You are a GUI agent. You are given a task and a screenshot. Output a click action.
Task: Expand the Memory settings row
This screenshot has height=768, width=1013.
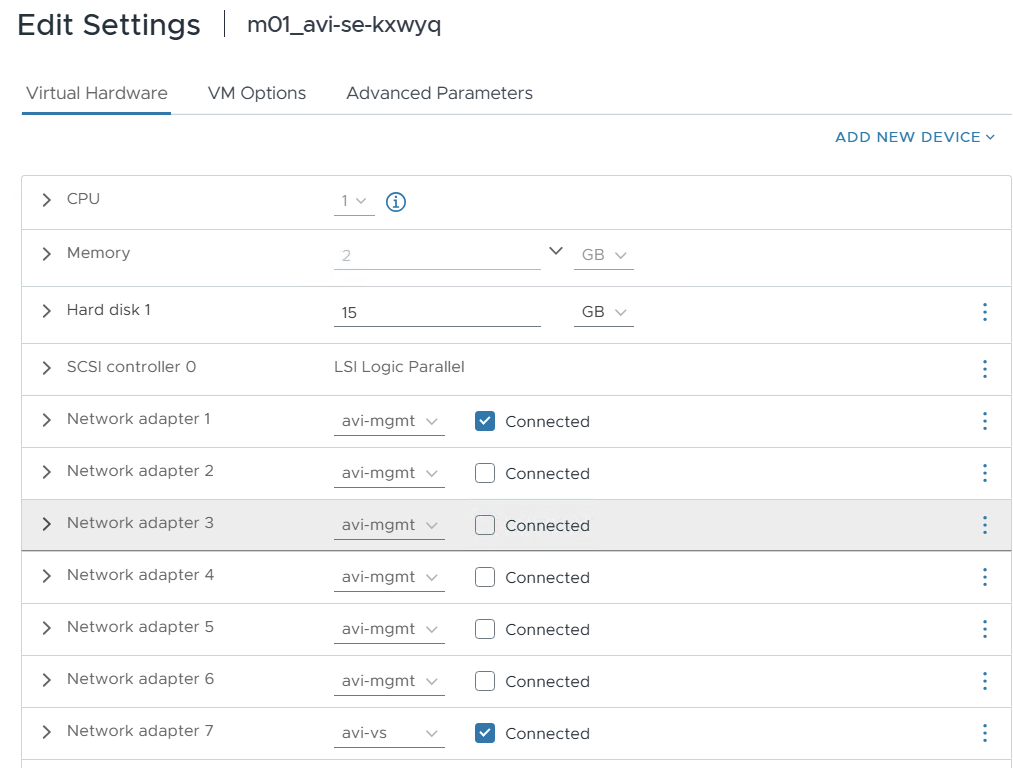pos(47,254)
